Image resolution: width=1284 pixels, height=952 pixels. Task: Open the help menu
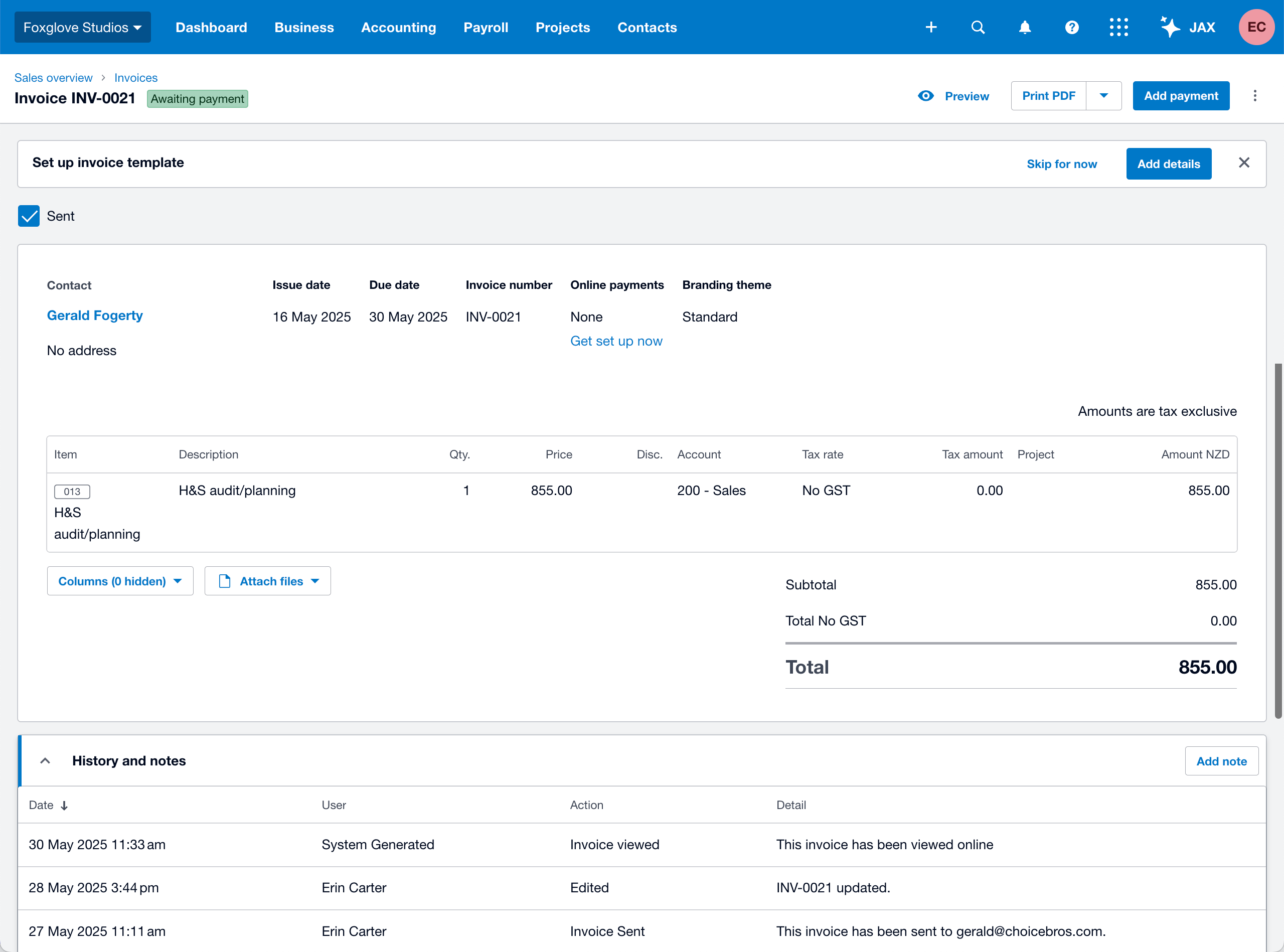pos(1071,27)
